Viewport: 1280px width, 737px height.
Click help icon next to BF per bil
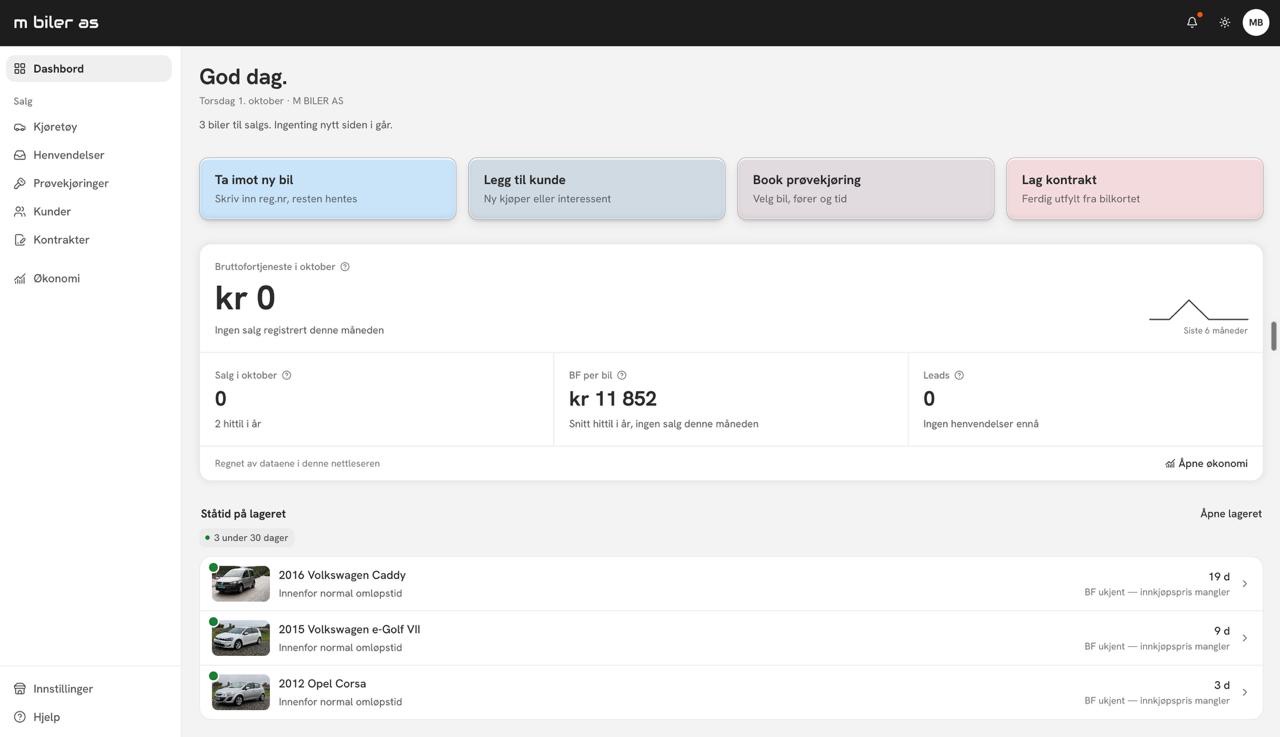(622, 375)
